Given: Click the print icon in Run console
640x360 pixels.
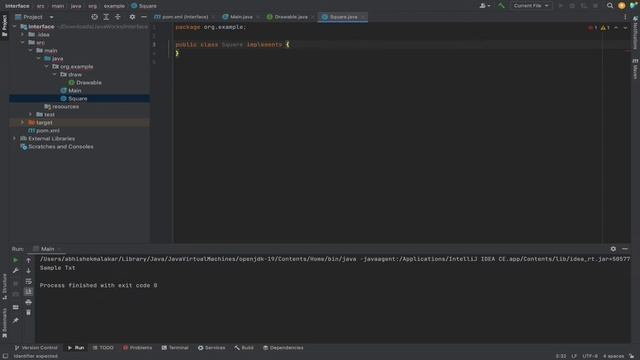Looking at the screenshot, I should (x=28, y=302).
